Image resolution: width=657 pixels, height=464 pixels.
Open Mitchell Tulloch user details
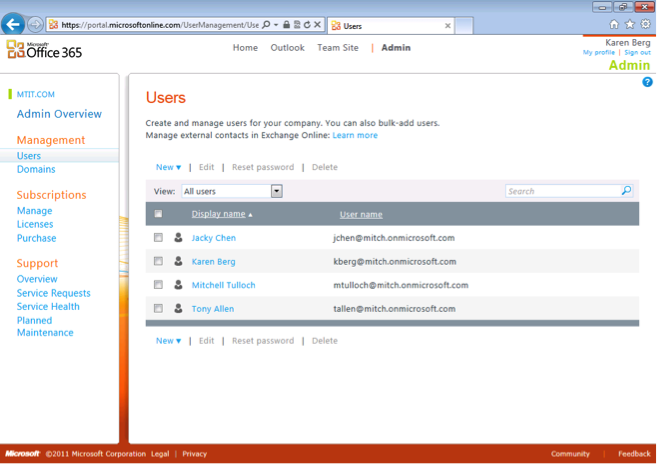click(x=223, y=285)
